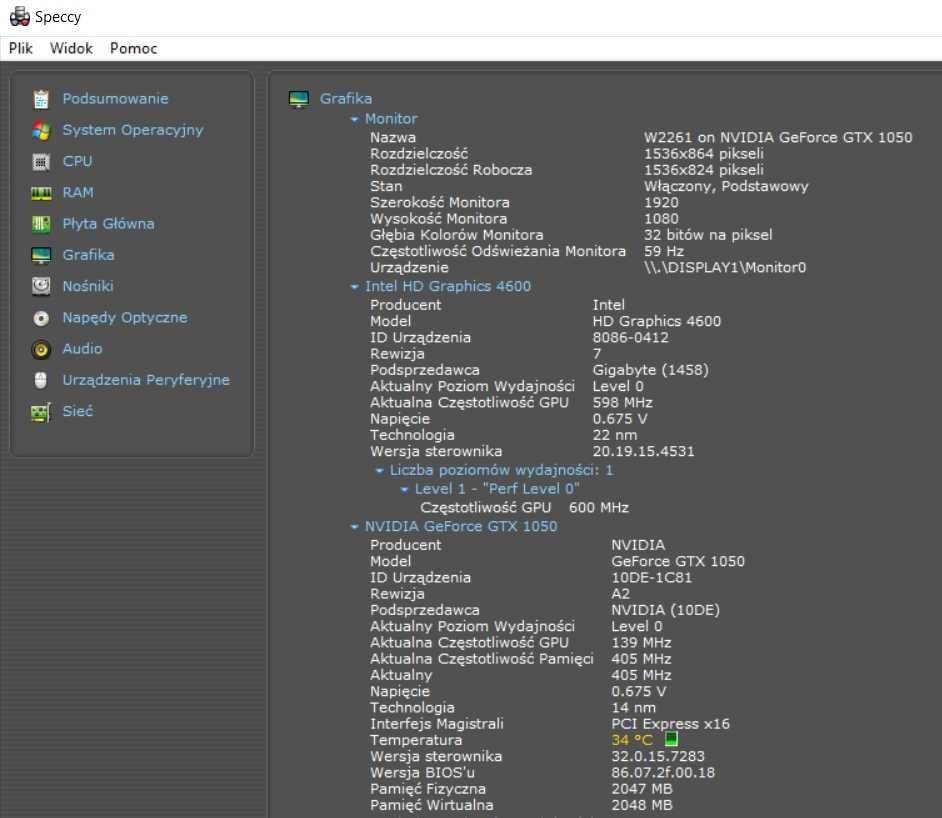Click the Wysokość Monitora 1080 value
942x818 pixels.
pyautogui.click(x=661, y=219)
